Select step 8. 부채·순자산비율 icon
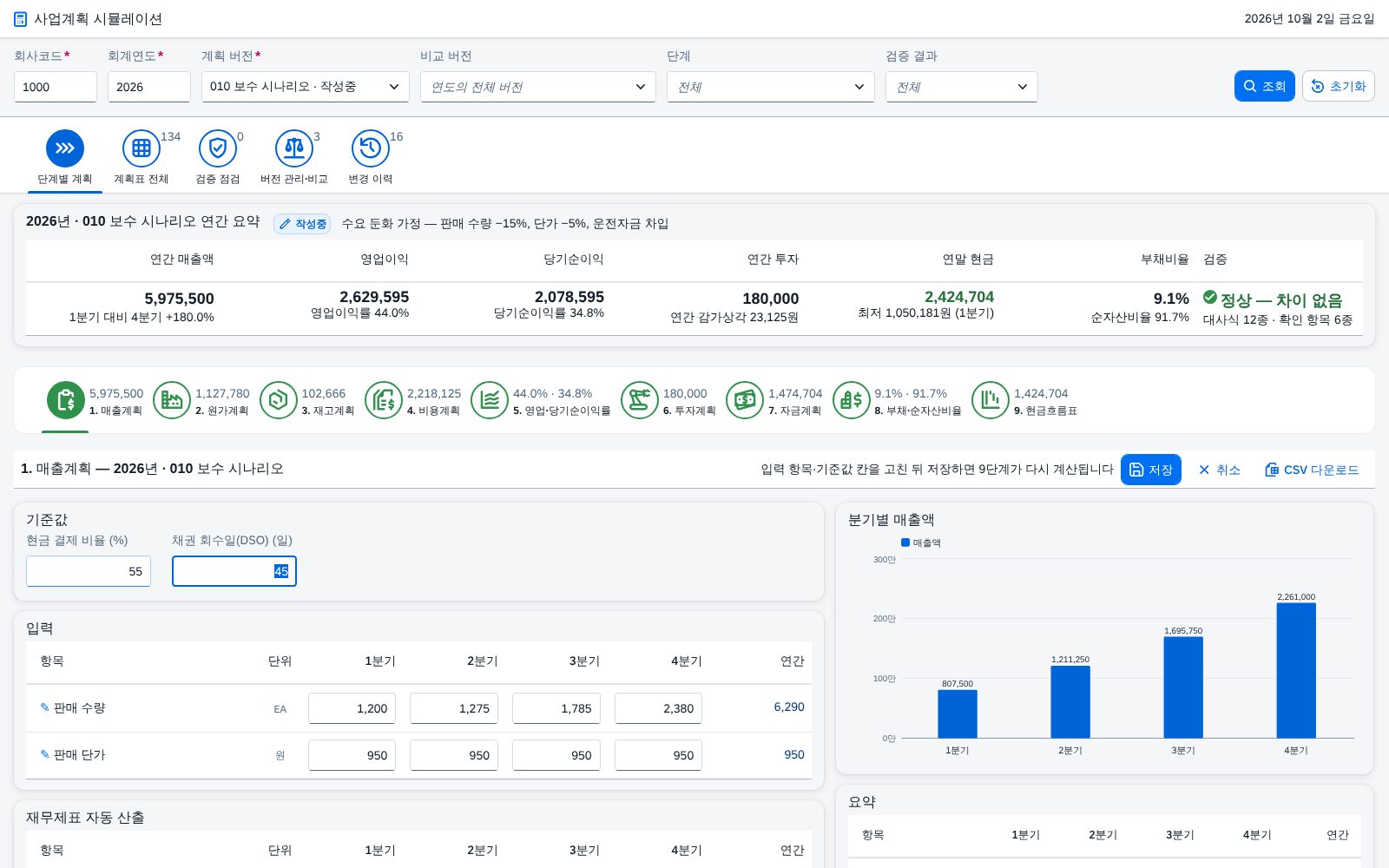Screen dimensions: 1389x868 pos(852,400)
